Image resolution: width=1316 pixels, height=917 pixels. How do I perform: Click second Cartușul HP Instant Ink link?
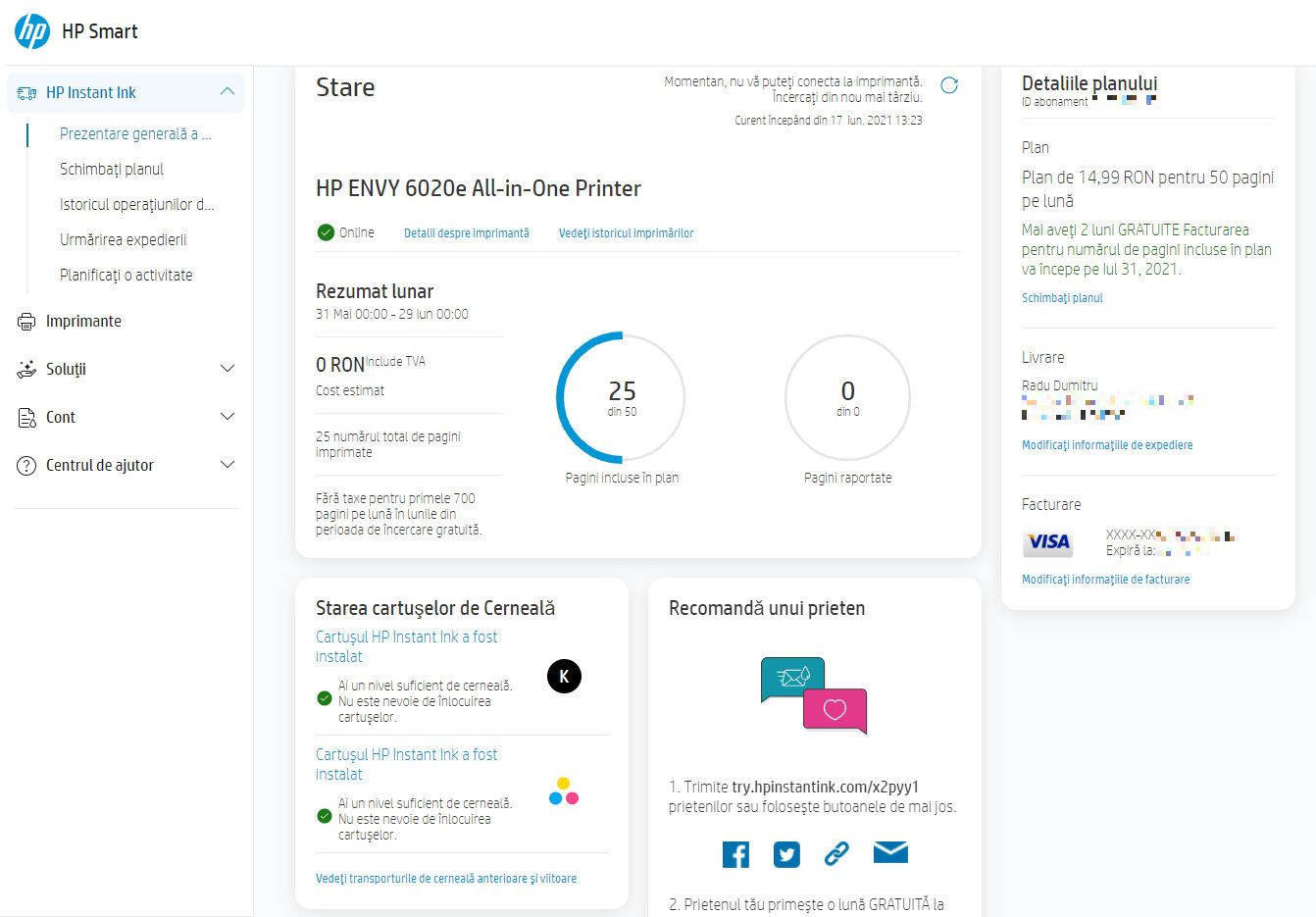point(406,764)
